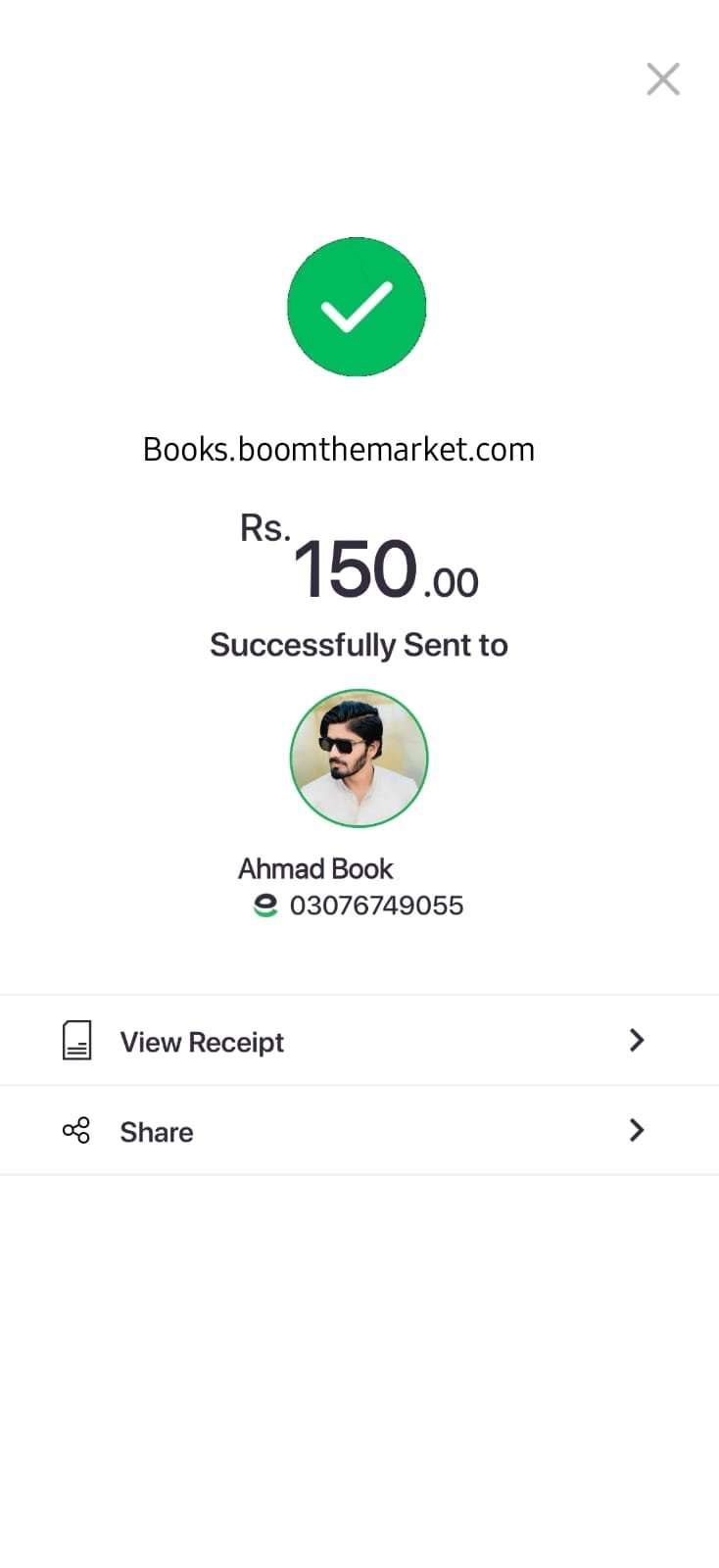Click the .00 decimal portion of amount
The height and width of the screenshot is (1568, 719).
click(x=451, y=583)
